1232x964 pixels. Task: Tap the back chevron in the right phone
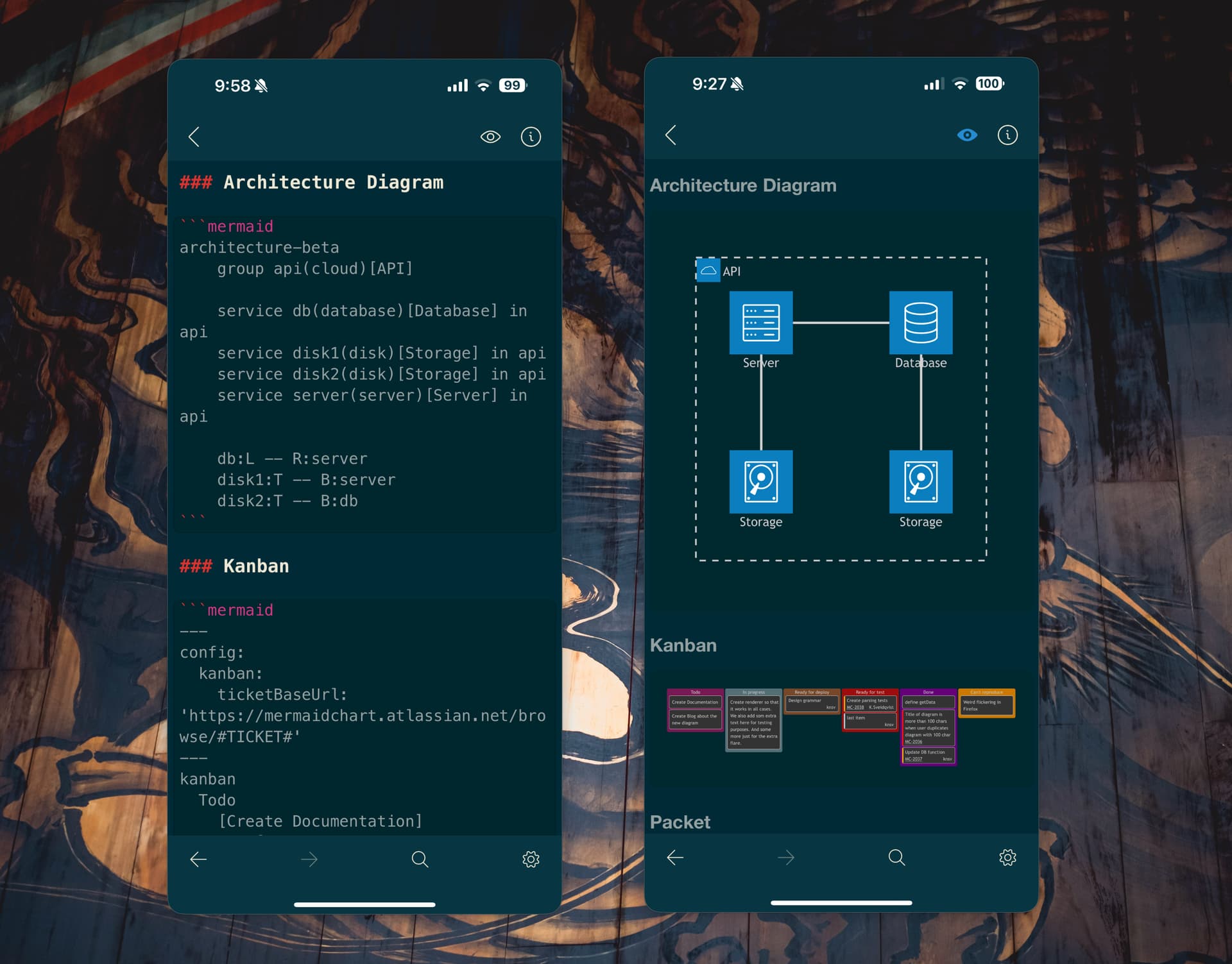pyautogui.click(x=671, y=135)
